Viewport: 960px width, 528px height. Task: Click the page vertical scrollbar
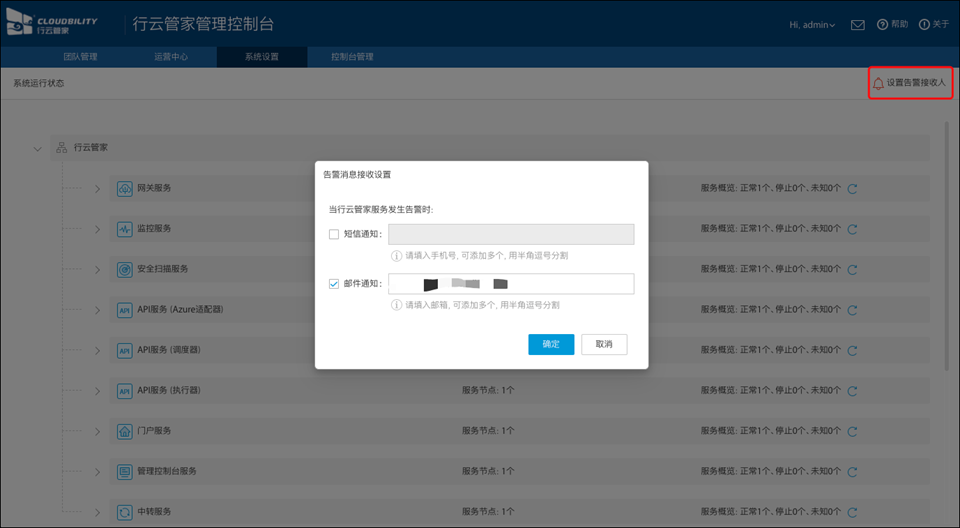(x=947, y=245)
